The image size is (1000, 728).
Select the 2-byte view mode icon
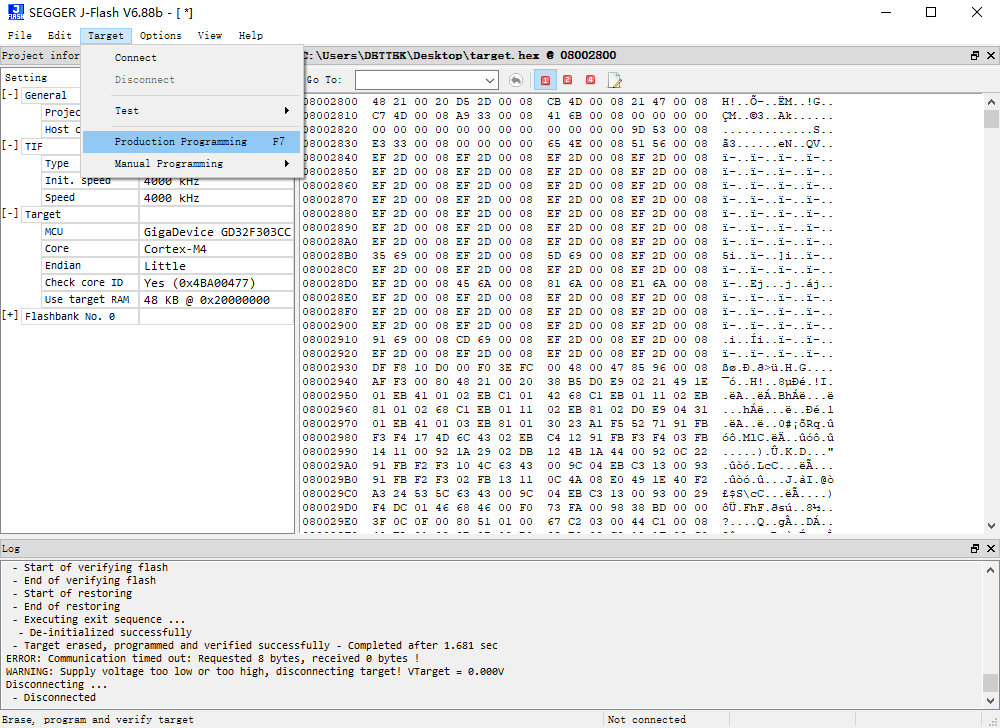point(568,80)
